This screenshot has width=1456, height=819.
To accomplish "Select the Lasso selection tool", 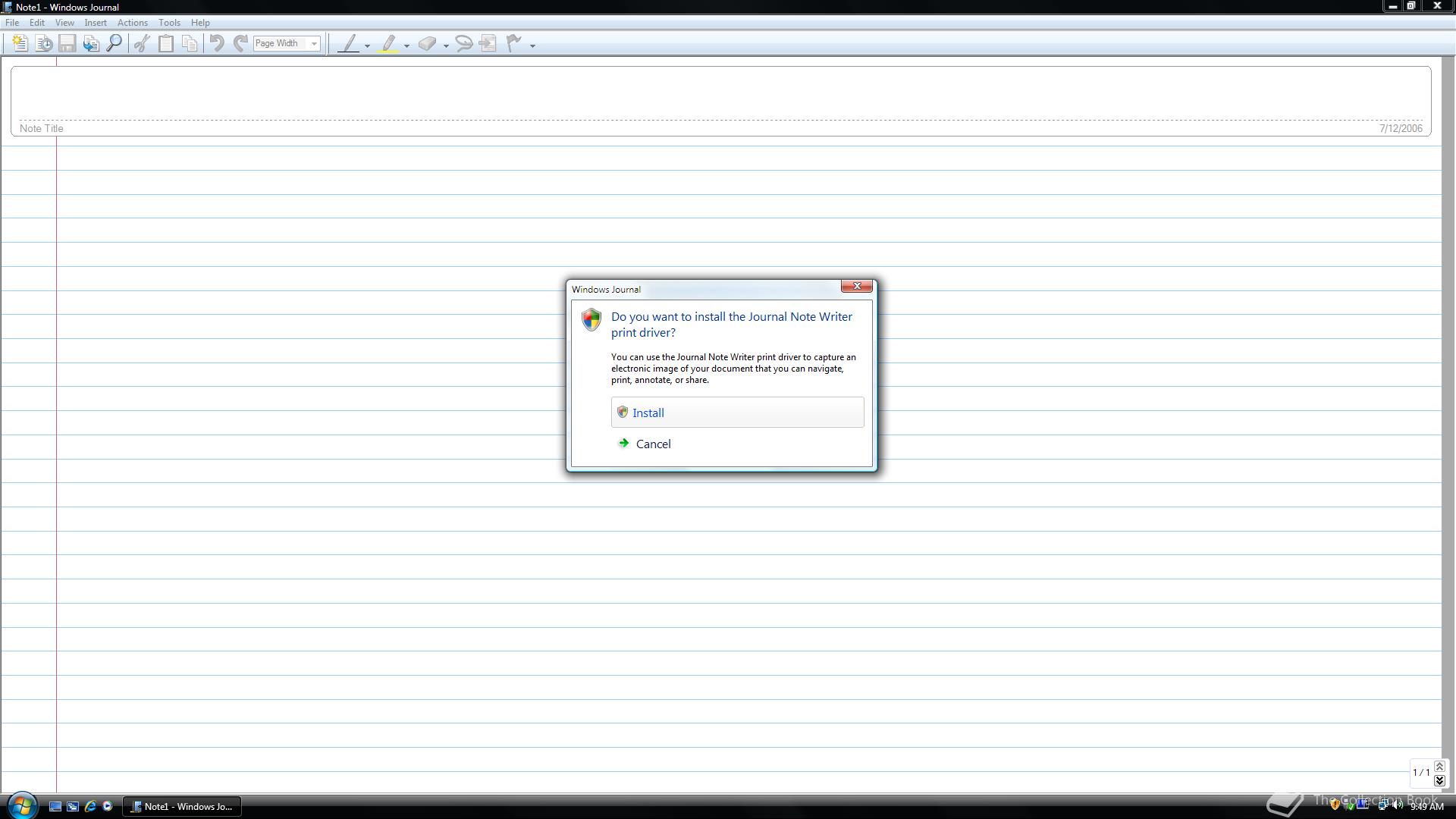I will (463, 43).
